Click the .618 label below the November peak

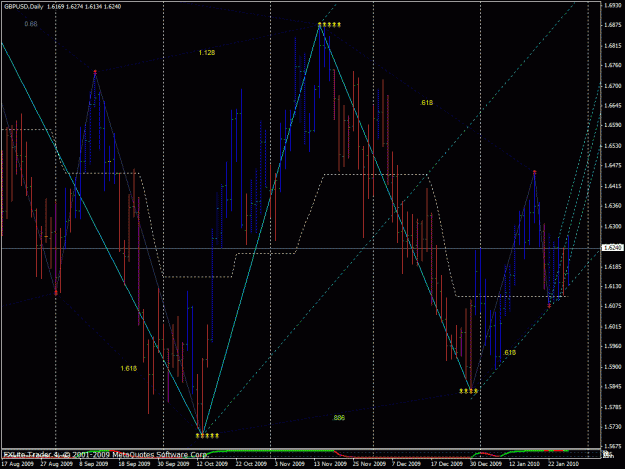pyautogui.click(x=426, y=103)
